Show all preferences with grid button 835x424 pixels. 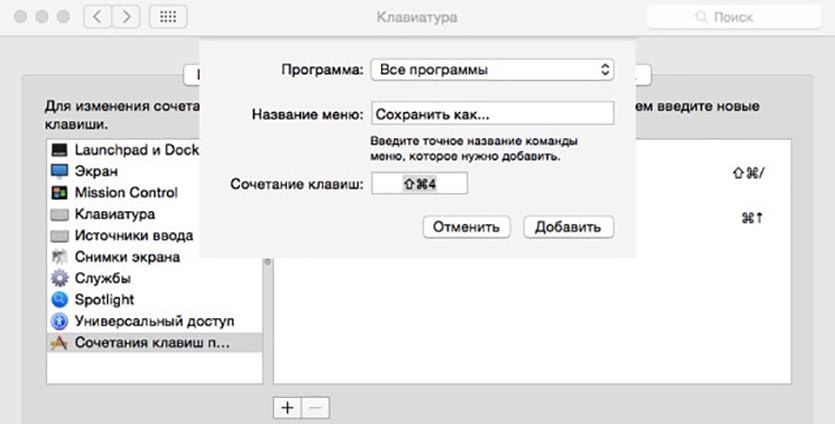pyautogui.click(x=169, y=17)
